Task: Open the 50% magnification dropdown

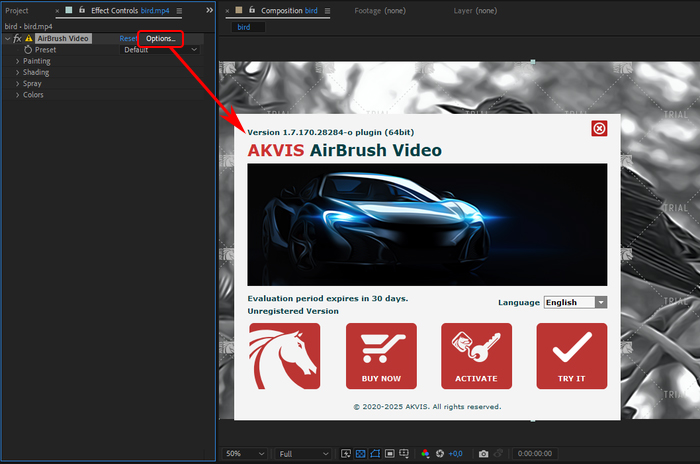Action: click(245, 454)
